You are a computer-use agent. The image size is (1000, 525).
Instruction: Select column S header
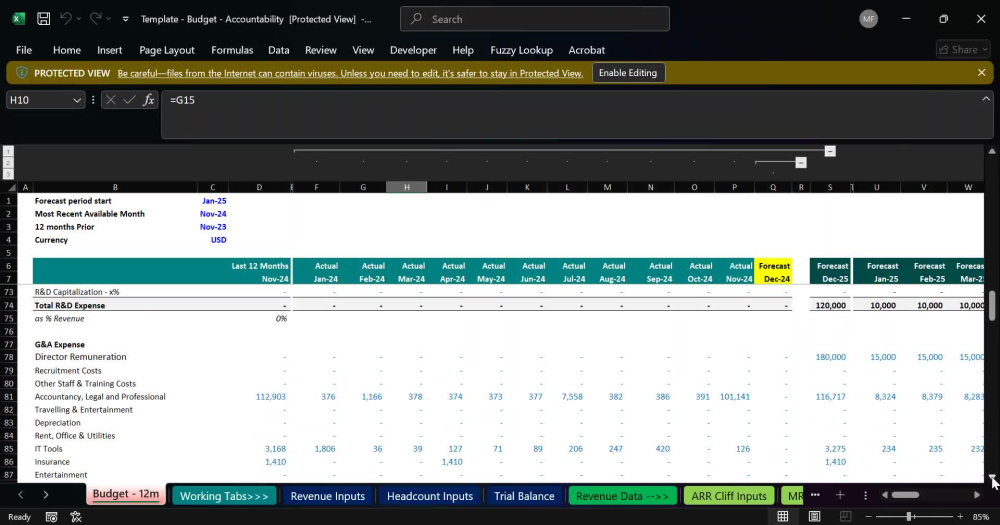[x=830, y=187]
